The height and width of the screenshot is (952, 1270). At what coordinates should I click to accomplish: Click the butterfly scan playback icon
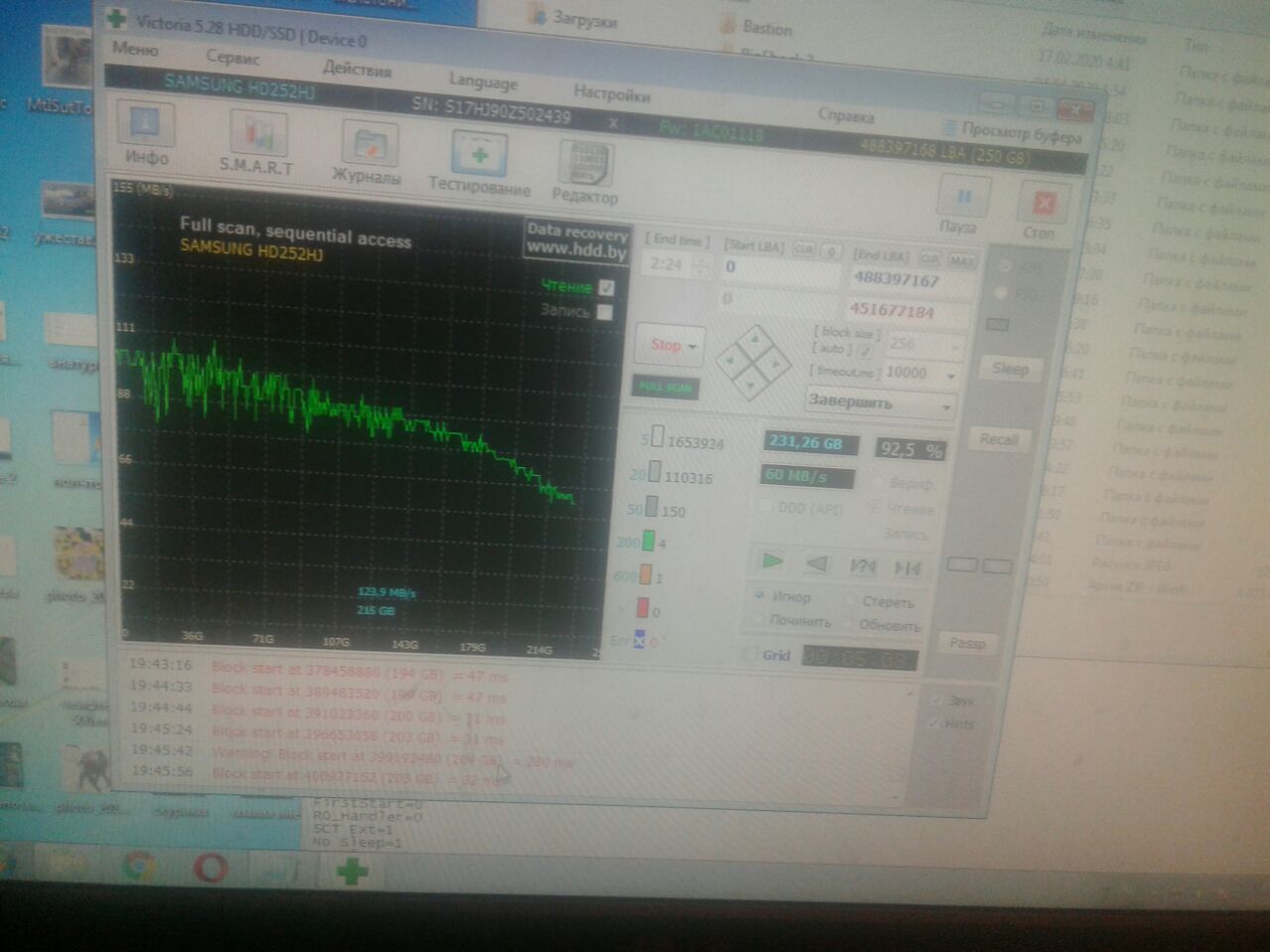click(907, 568)
